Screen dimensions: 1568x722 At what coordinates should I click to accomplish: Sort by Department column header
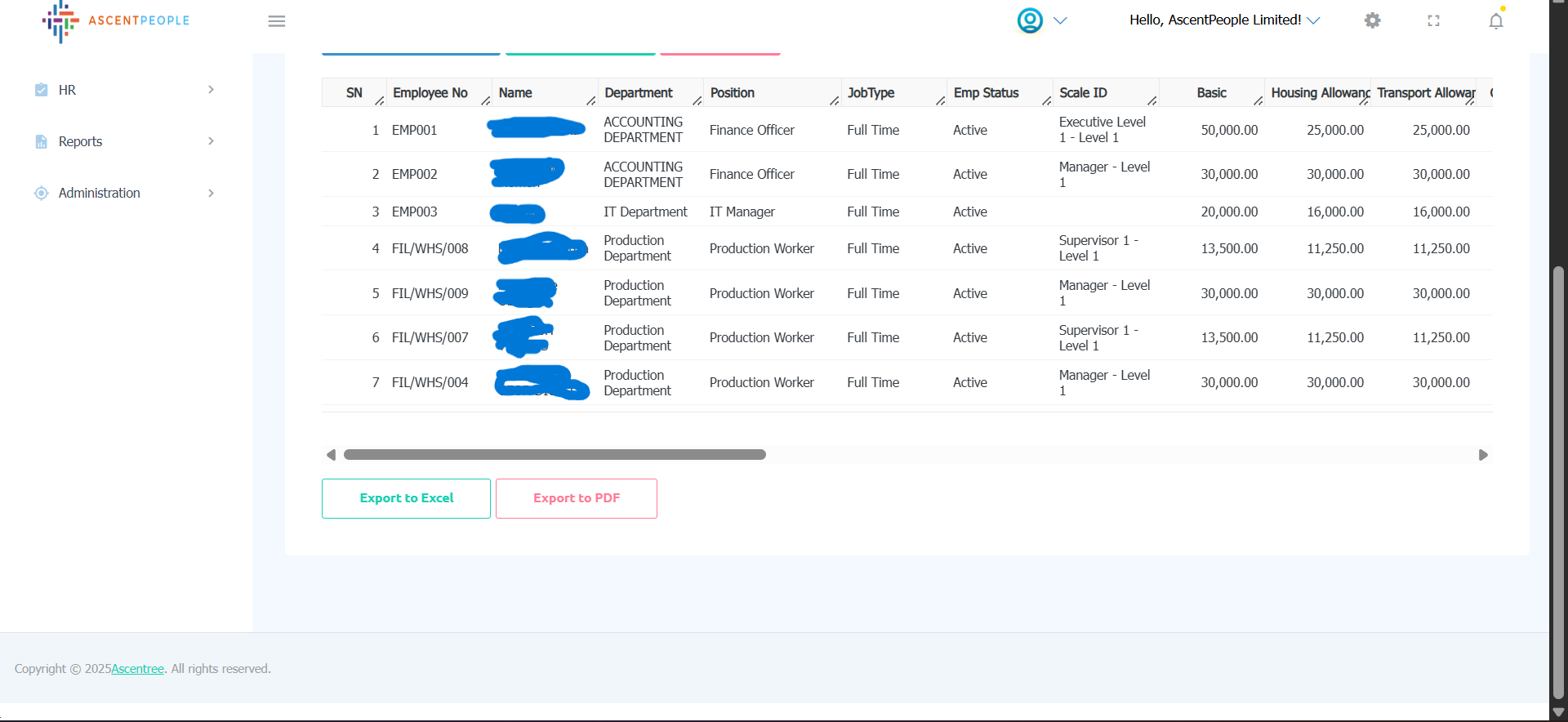click(x=639, y=93)
